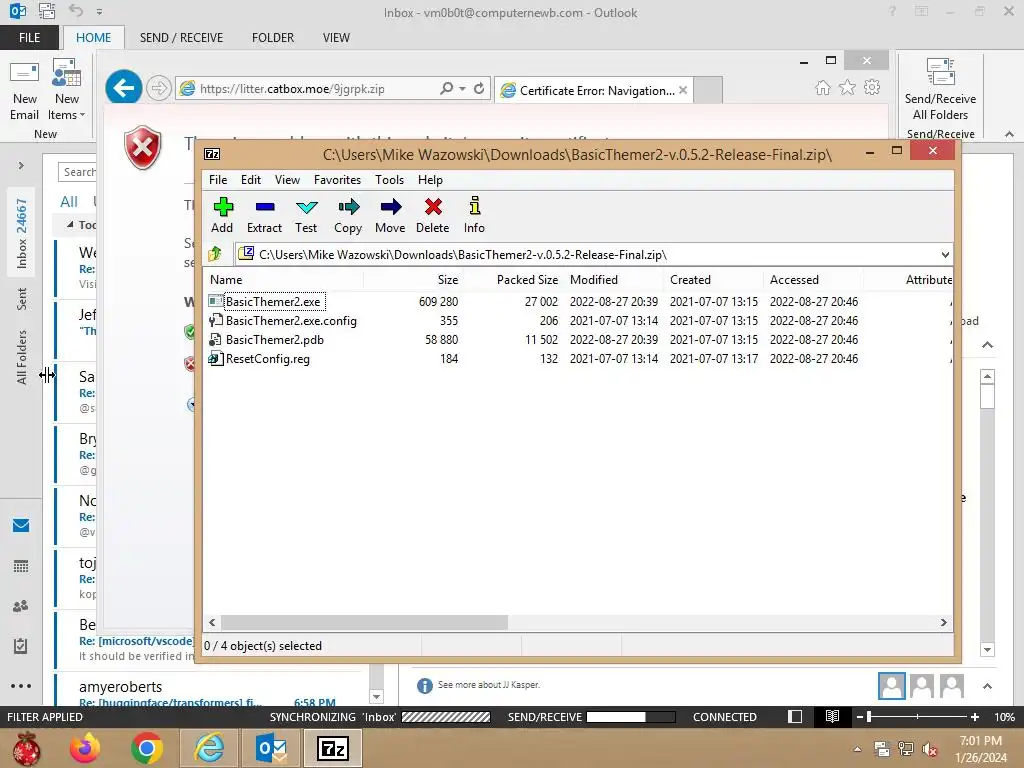This screenshot has width=1024, height=768.
Task: Expand the people pane chevron
Action: pyautogui.click(x=987, y=686)
